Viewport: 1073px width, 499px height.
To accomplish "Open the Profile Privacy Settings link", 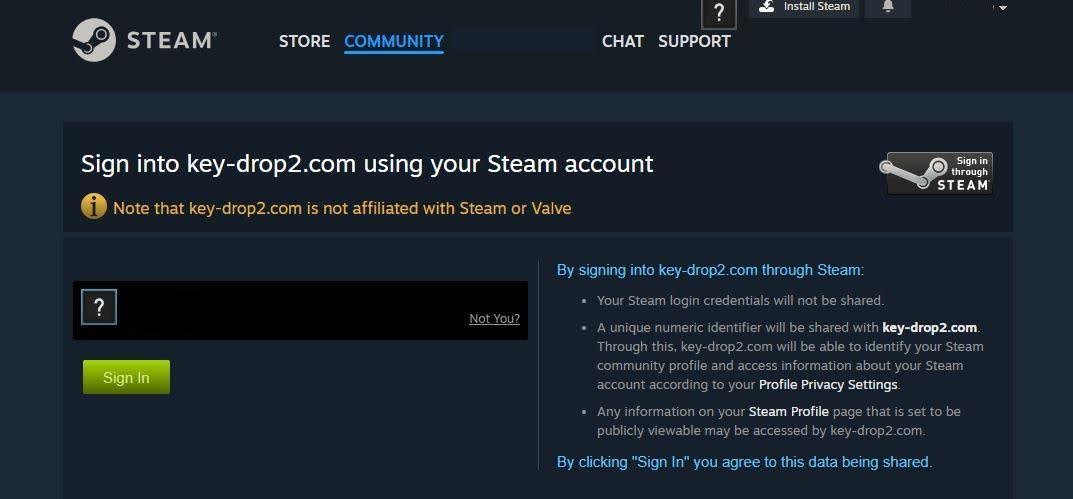I will (x=828, y=385).
